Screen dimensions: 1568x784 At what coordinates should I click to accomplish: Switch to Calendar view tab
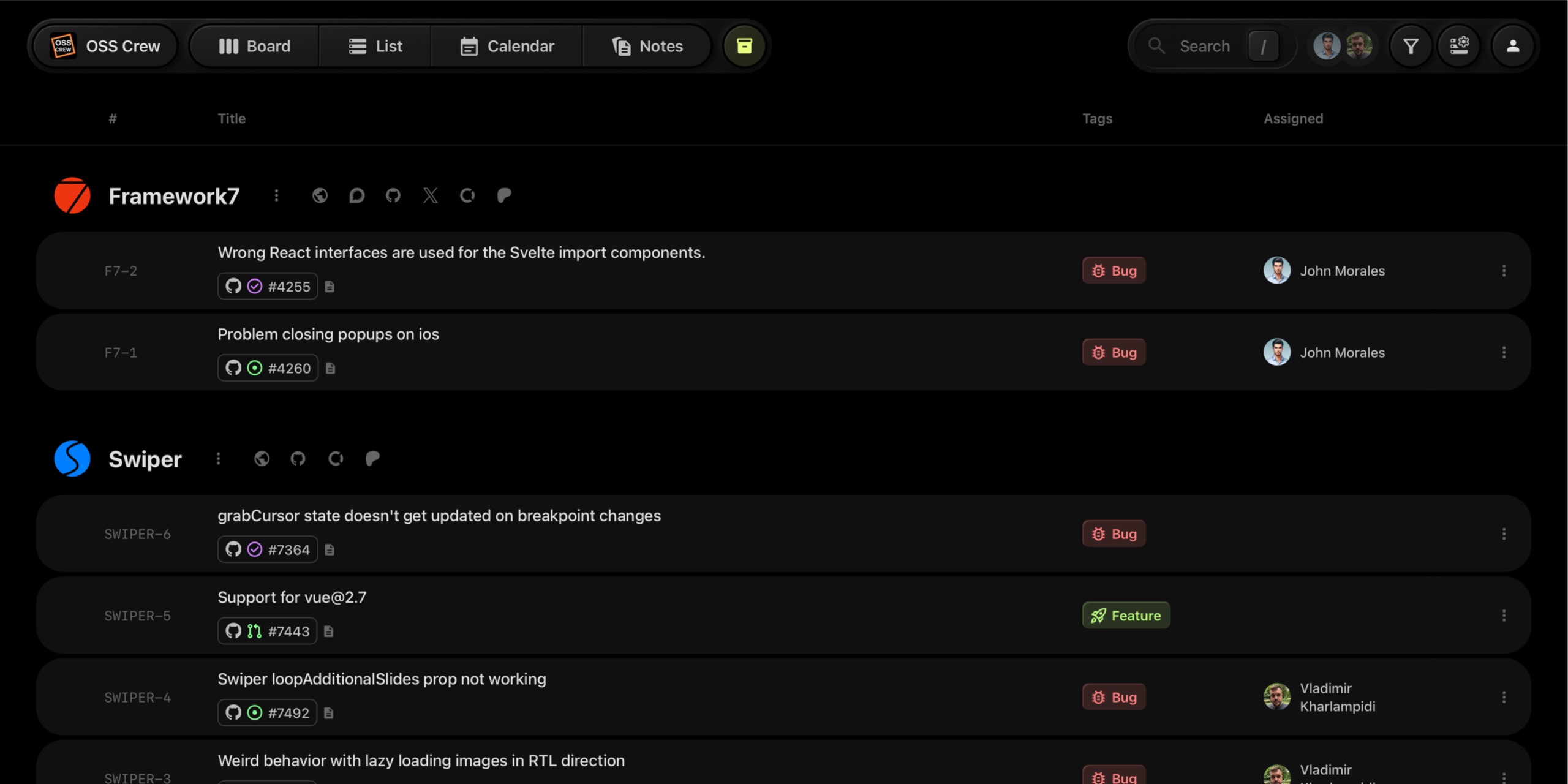[x=507, y=46]
